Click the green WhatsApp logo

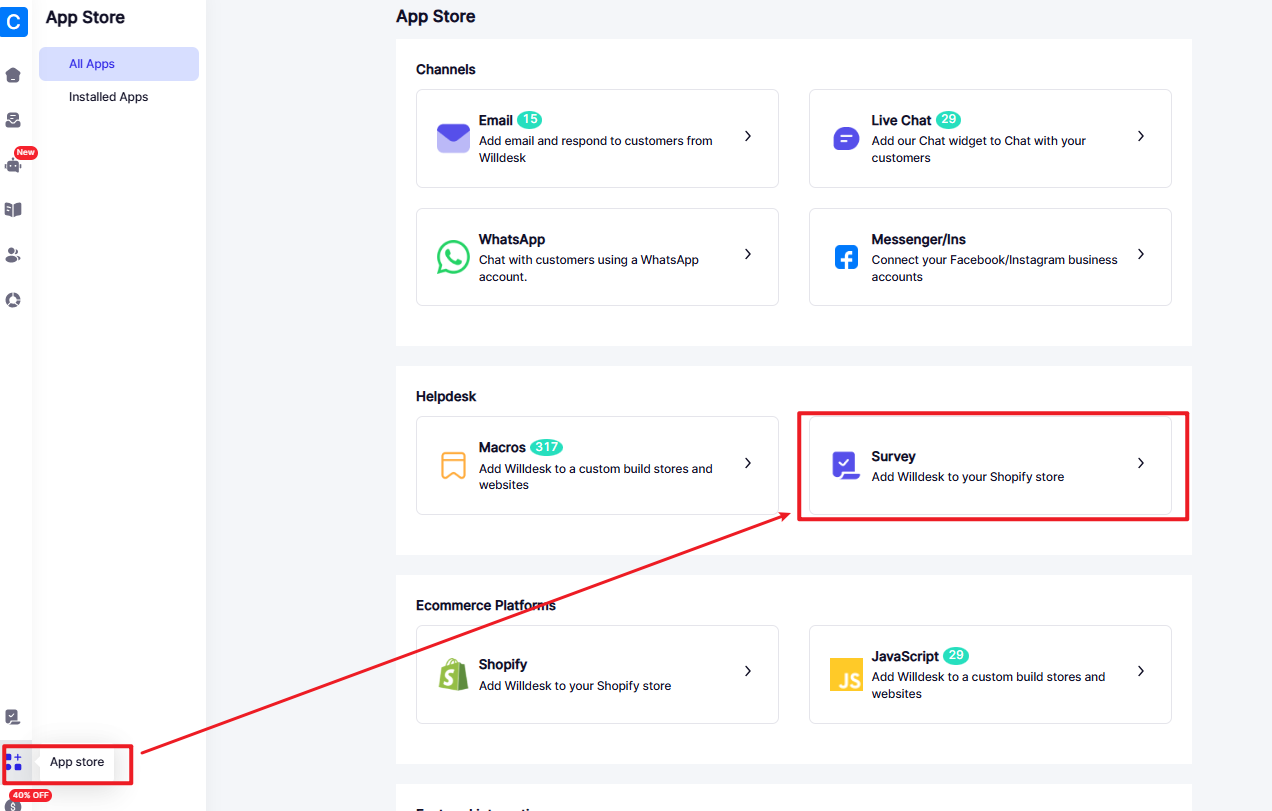[453, 257]
